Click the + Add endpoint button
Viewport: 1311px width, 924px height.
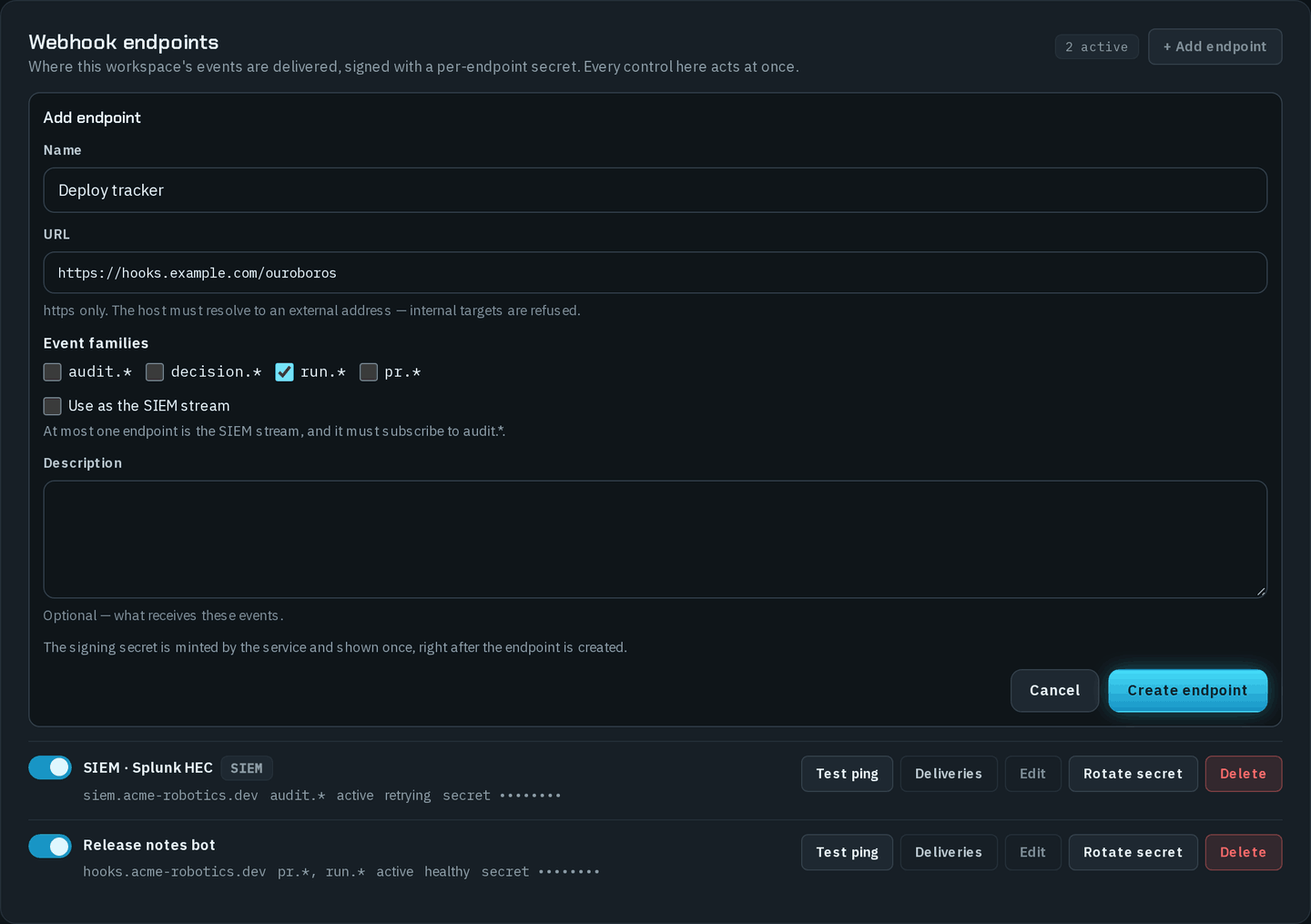[x=1214, y=46]
